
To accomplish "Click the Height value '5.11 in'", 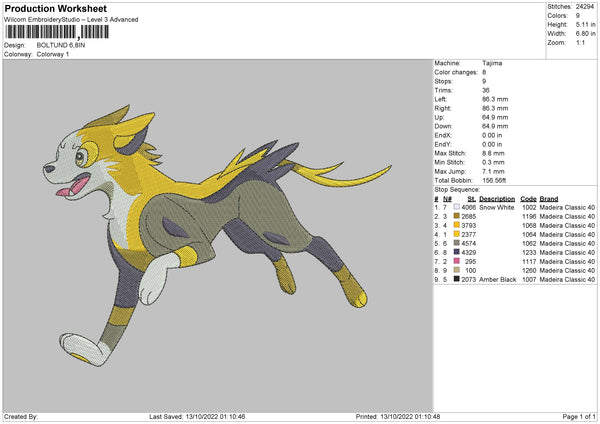I will (x=585, y=24).
